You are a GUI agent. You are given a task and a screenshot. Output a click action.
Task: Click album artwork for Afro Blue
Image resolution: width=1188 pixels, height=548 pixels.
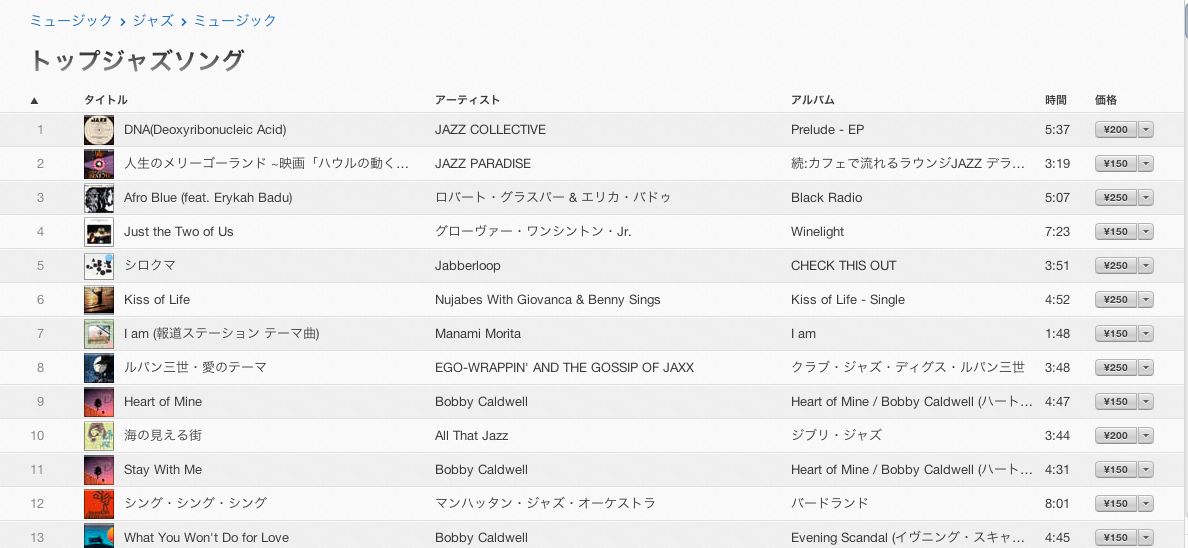pyautogui.click(x=98, y=198)
